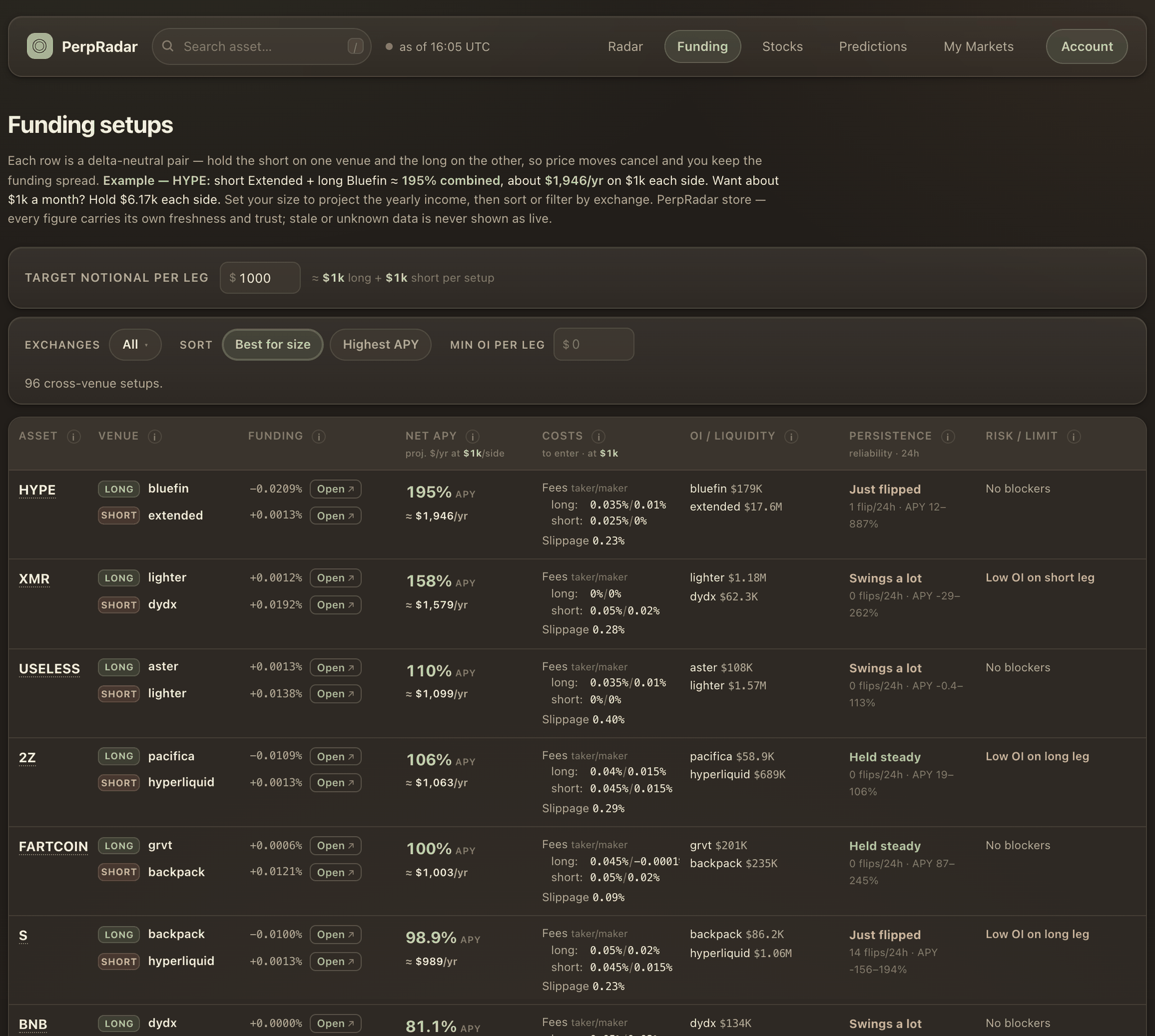Screen dimensions: 1155x1036
Task: Click the COSTS column info icon
Action: [x=599, y=437]
